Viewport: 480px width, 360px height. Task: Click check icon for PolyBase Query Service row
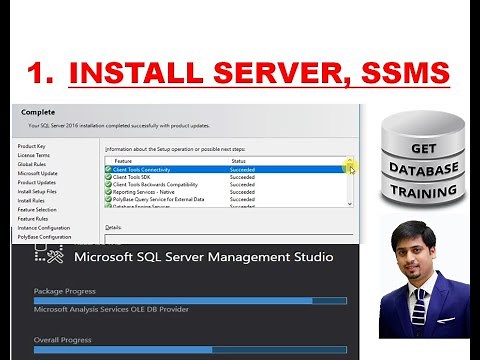coord(108,199)
